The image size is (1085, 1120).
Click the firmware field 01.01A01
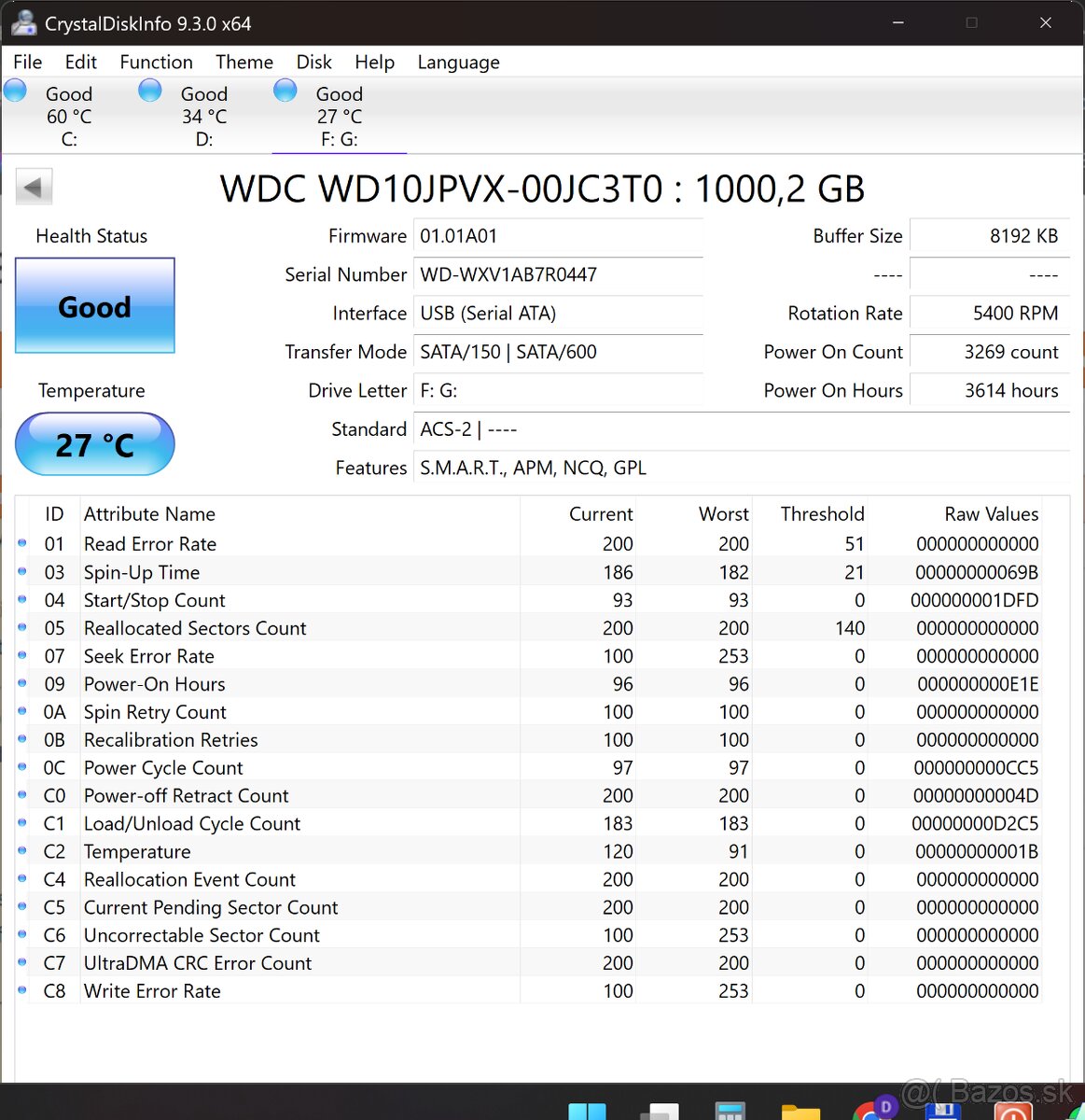click(558, 236)
